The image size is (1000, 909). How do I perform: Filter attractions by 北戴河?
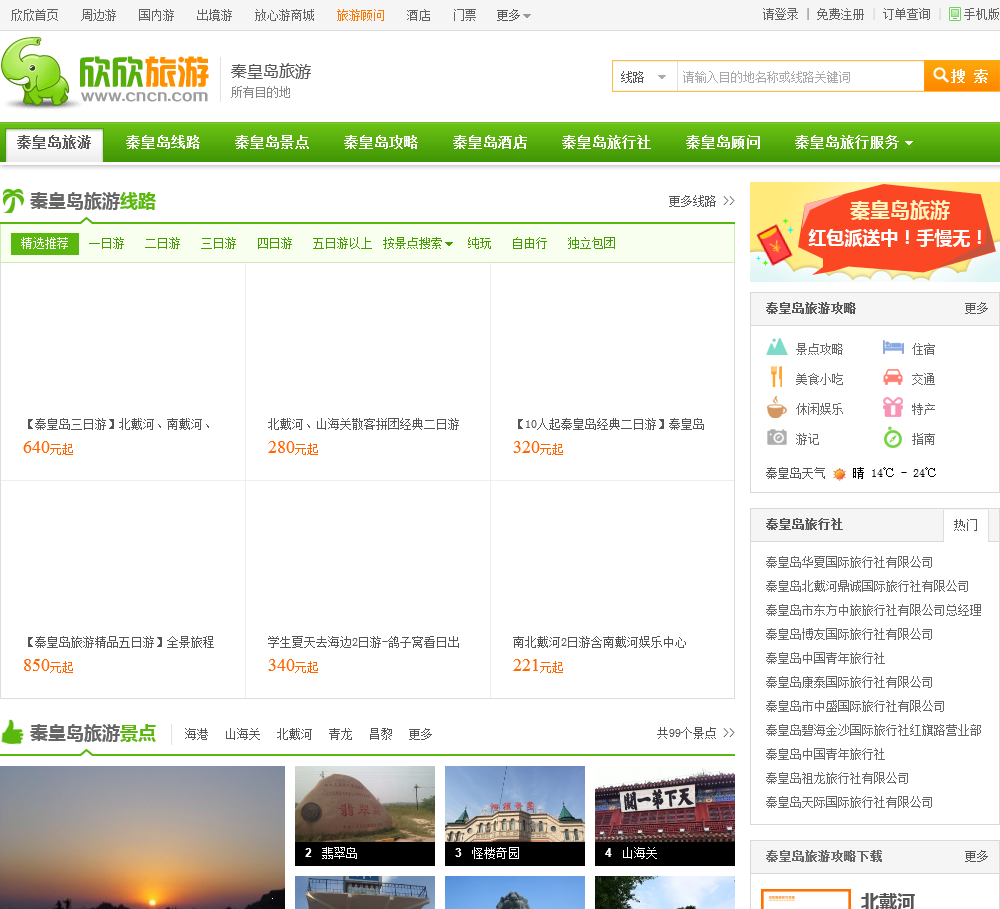[x=295, y=734]
